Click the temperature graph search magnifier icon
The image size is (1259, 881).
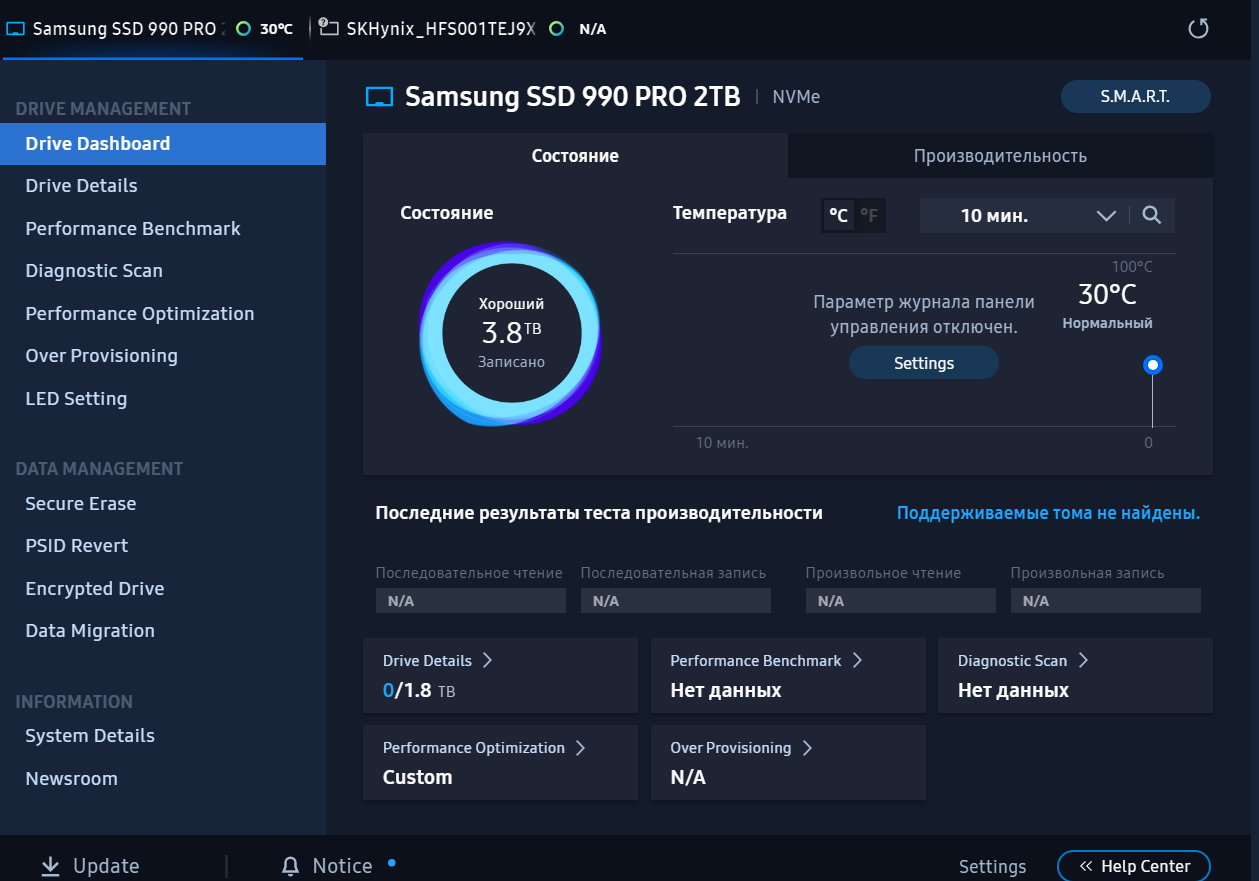1152,215
